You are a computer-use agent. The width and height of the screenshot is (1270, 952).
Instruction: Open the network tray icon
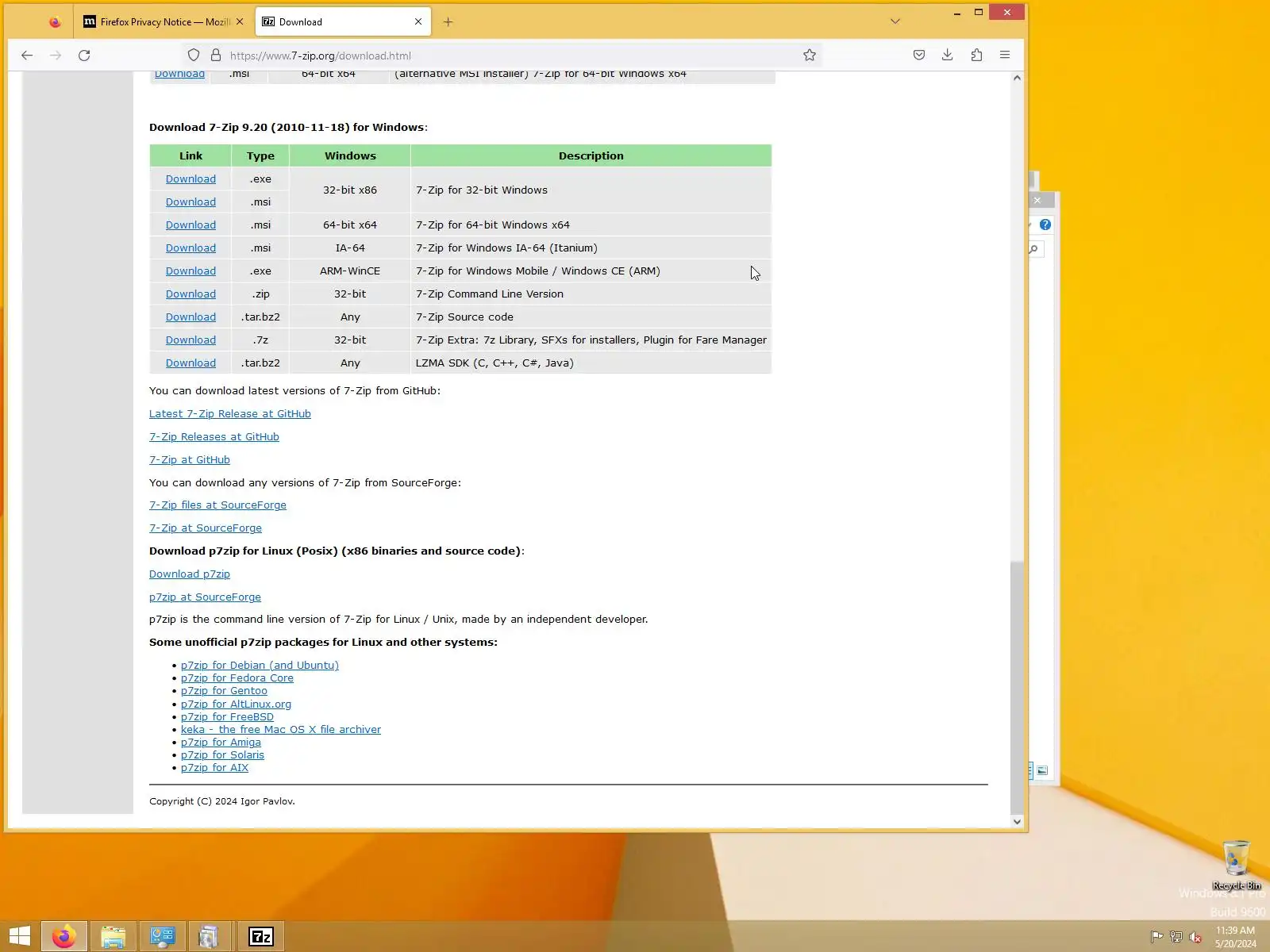(1176, 937)
